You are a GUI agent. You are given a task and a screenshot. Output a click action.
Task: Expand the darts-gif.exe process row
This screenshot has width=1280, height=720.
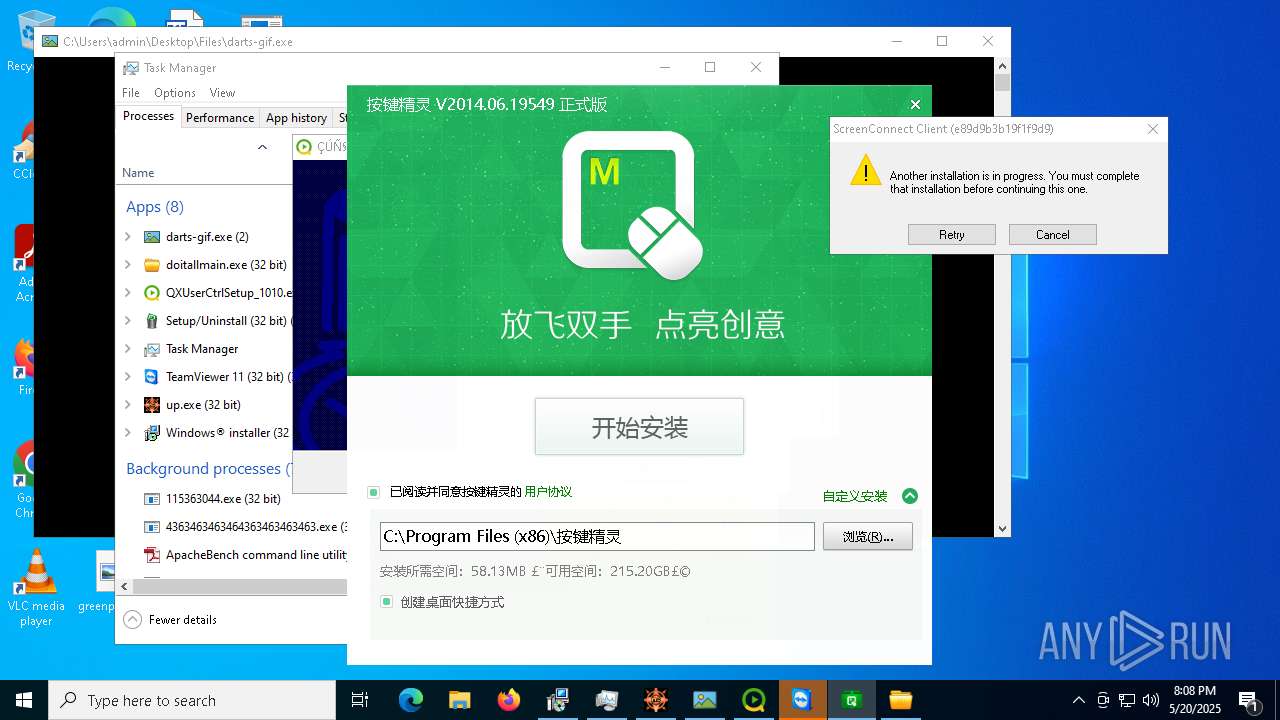(x=128, y=237)
